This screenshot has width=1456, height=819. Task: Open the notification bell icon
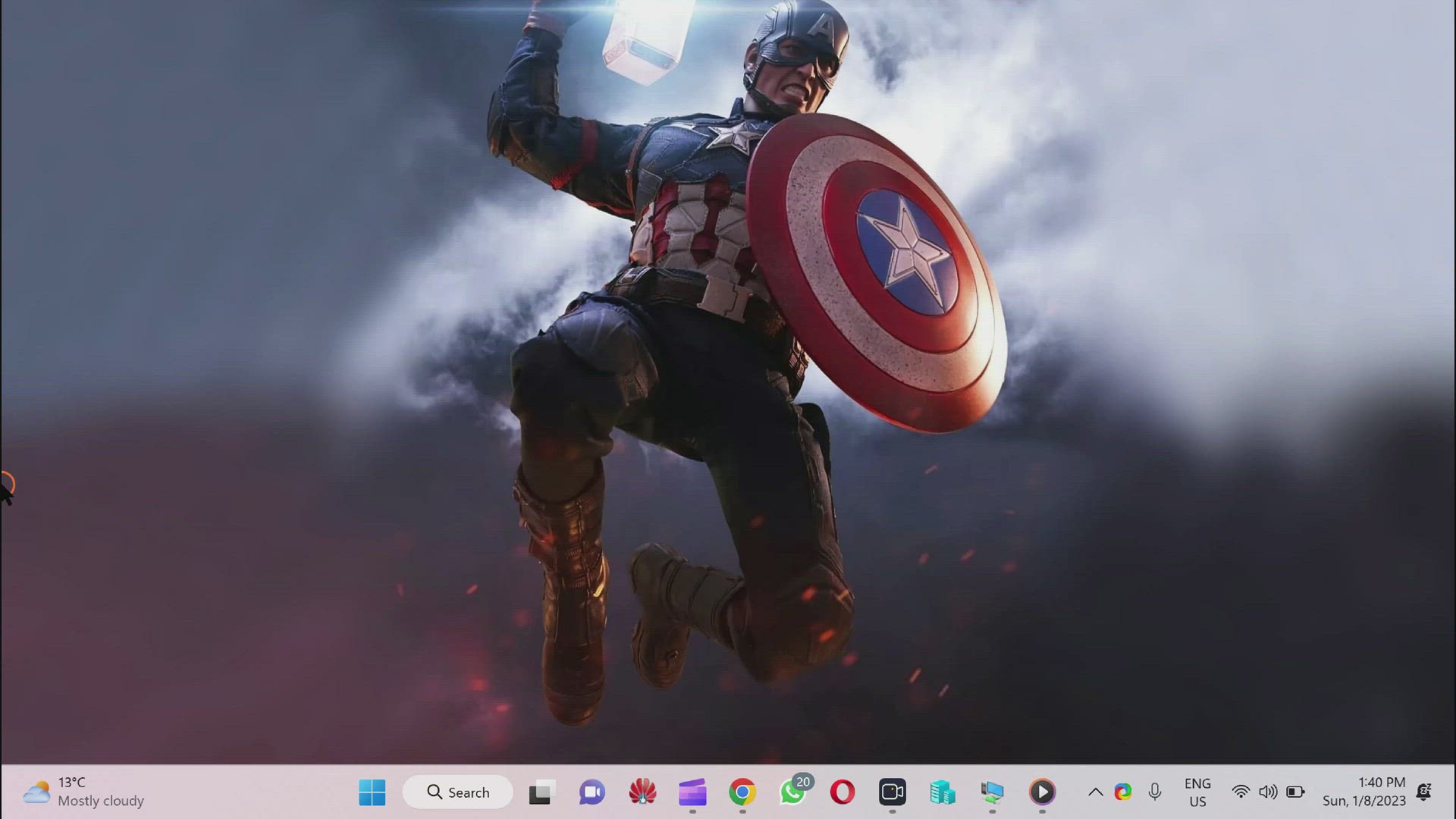[1424, 792]
